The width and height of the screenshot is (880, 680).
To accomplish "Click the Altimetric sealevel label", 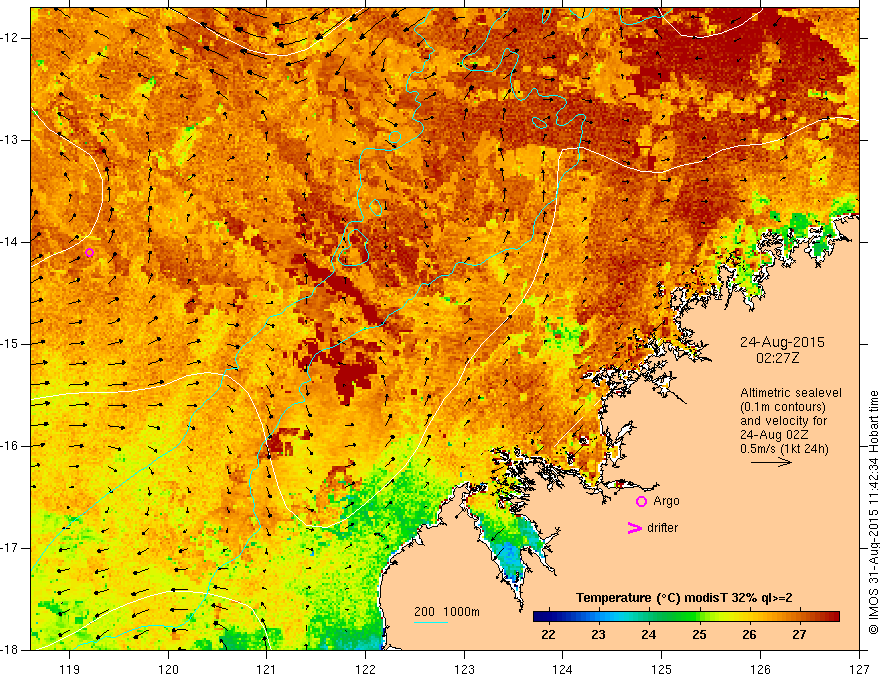I will point(790,393).
